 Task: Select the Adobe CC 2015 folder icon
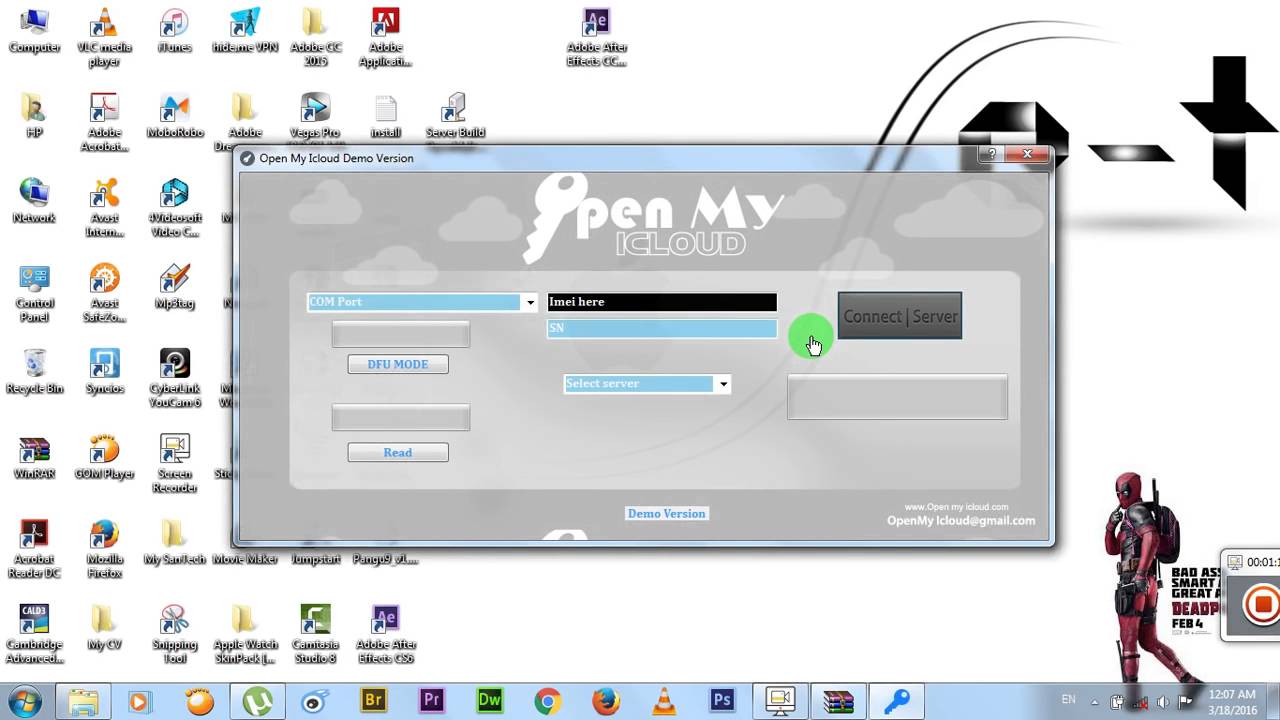click(x=315, y=38)
